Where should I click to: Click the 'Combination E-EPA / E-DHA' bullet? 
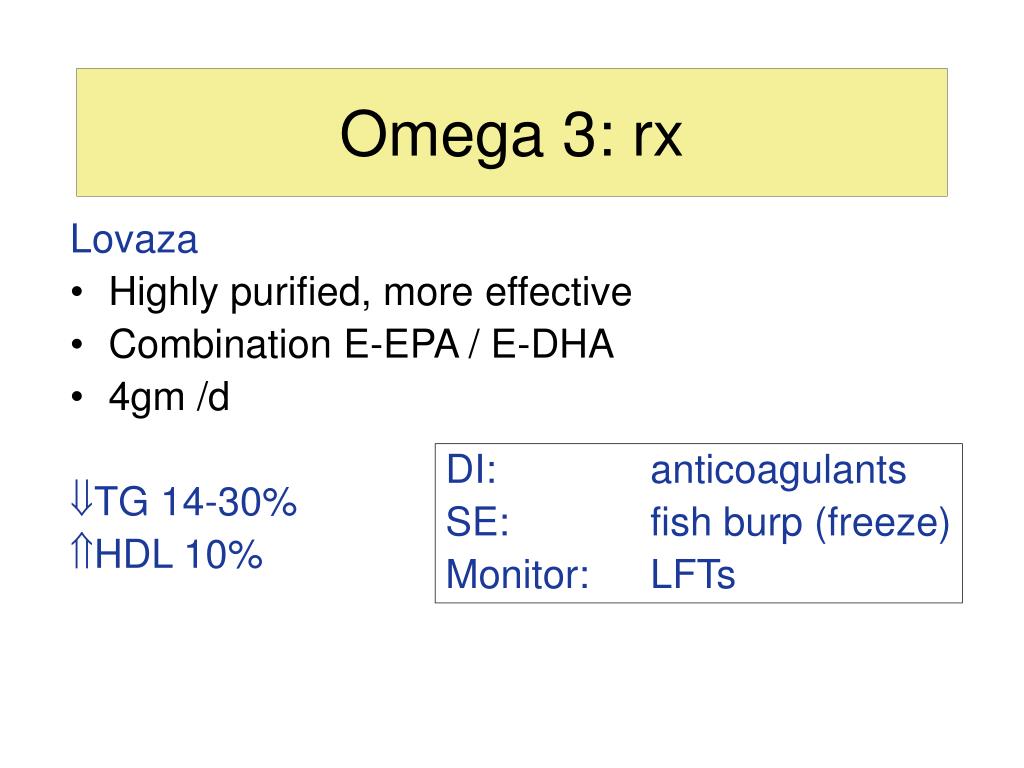click(361, 344)
